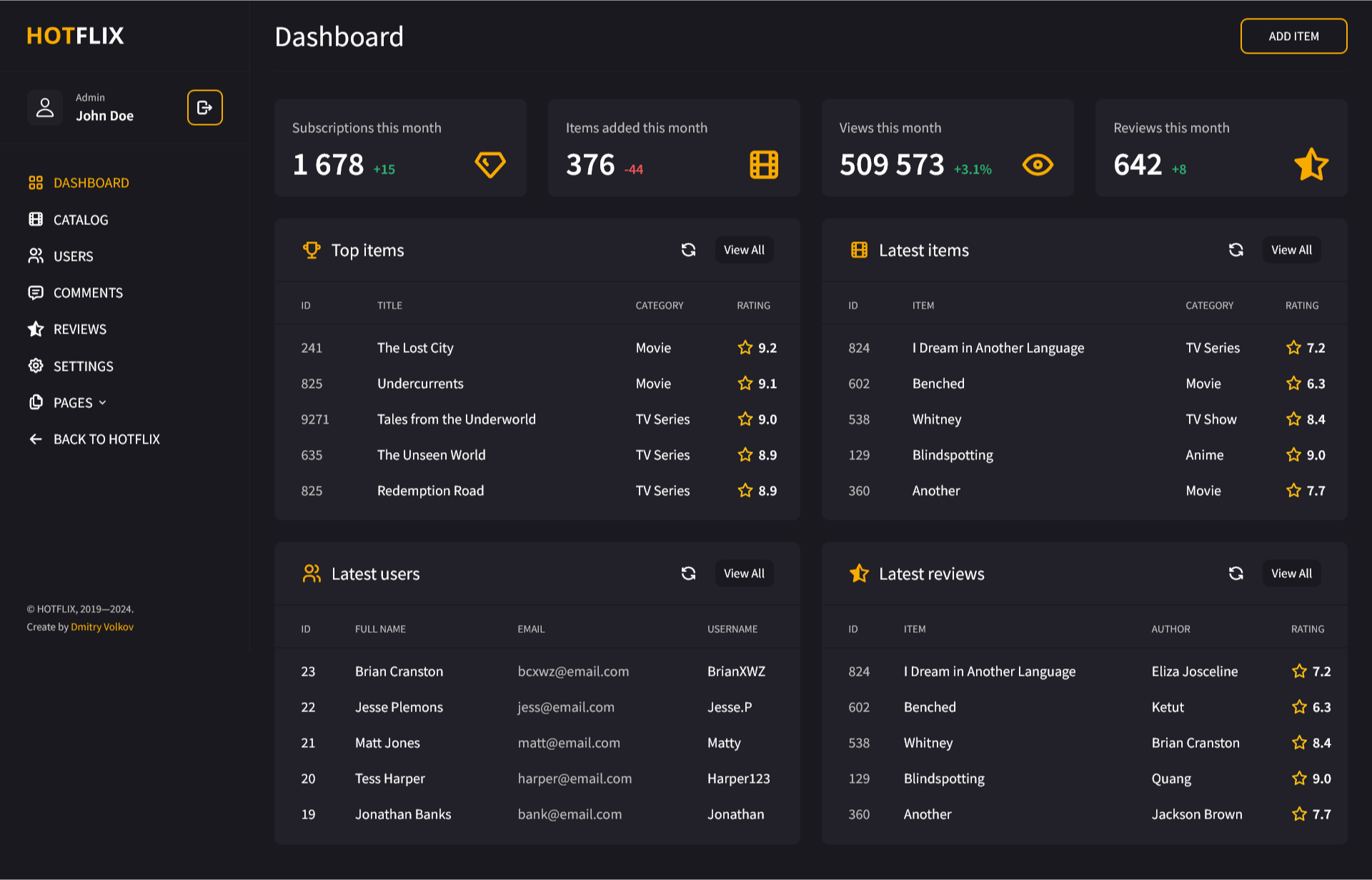Click the admin user avatar icon
The width and height of the screenshot is (1372, 880).
(x=45, y=108)
